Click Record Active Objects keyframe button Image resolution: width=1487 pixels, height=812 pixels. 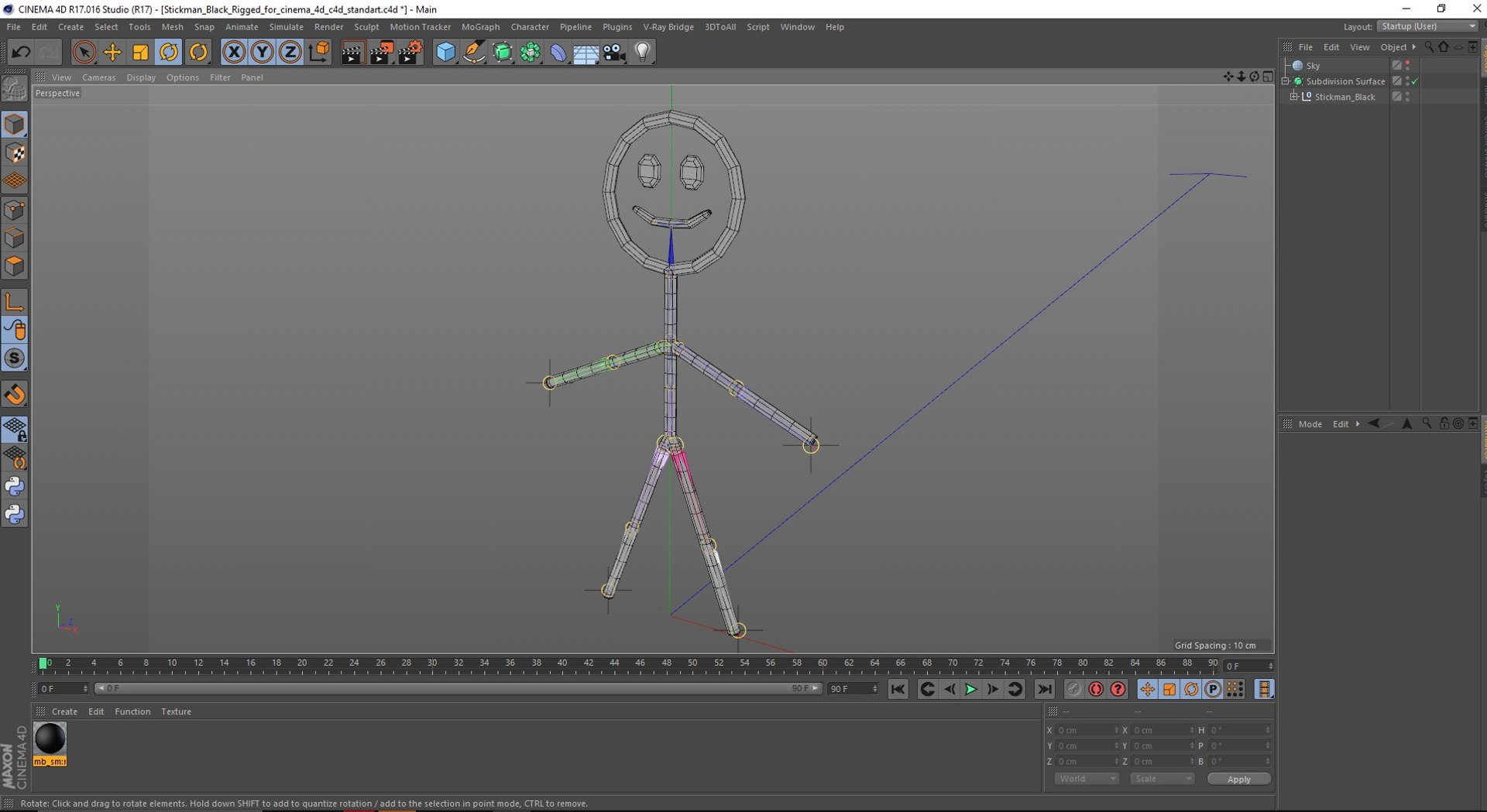point(1073,689)
